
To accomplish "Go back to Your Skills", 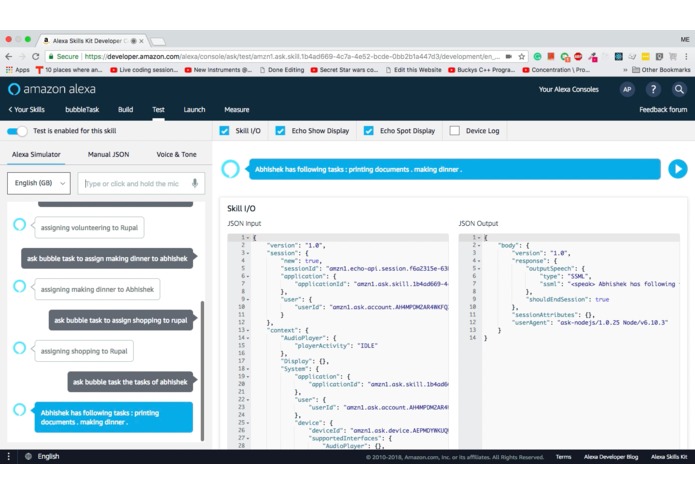I will (27, 109).
